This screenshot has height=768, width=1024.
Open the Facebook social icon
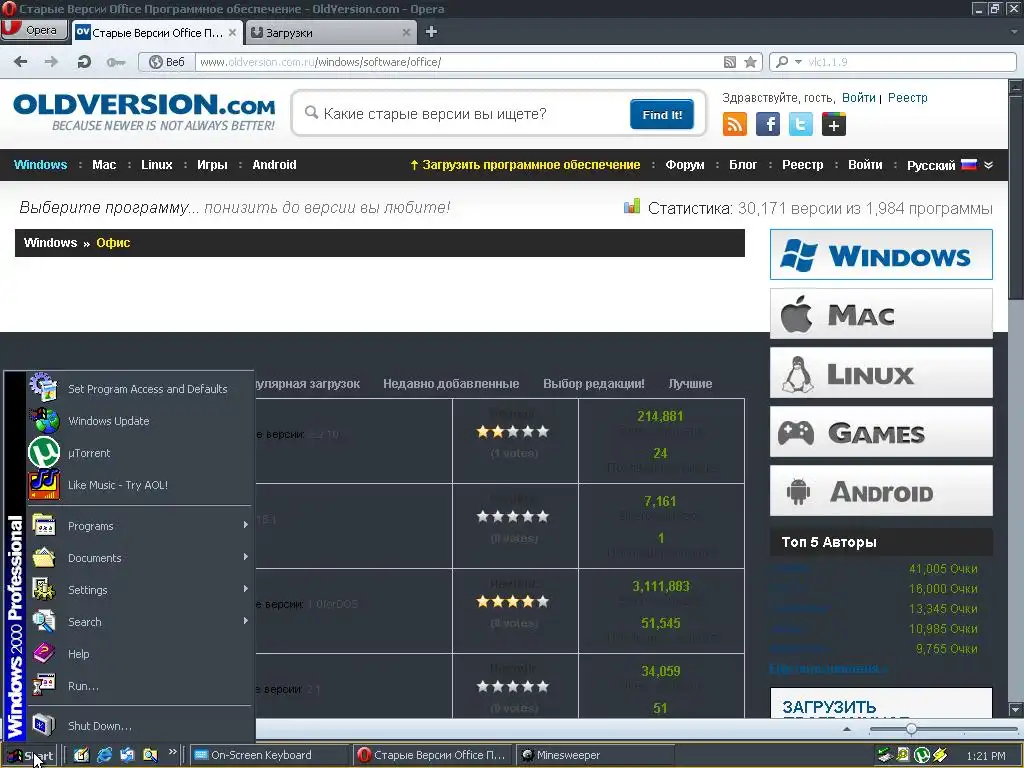768,124
